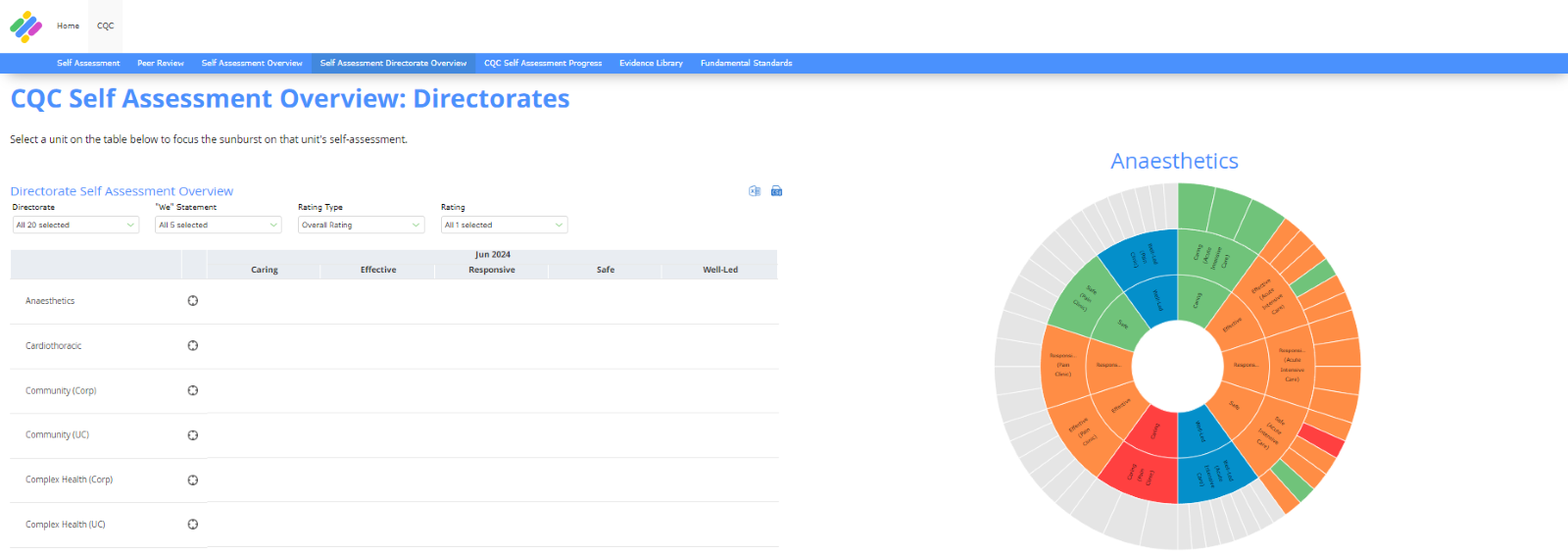Focus sunburst on Anaesthetics using its target icon
This screenshot has height=554, width=1568.
coord(193,301)
